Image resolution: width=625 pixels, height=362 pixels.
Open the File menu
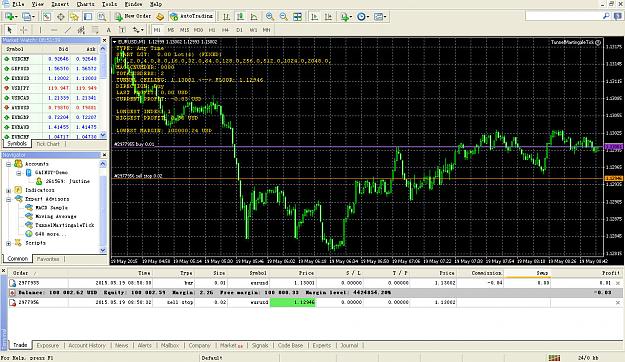click(x=18, y=4)
